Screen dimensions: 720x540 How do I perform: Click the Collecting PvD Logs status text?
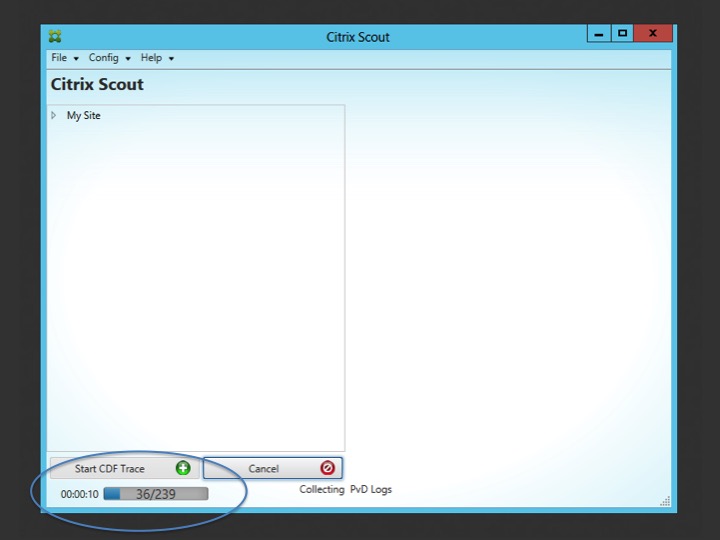tap(345, 489)
